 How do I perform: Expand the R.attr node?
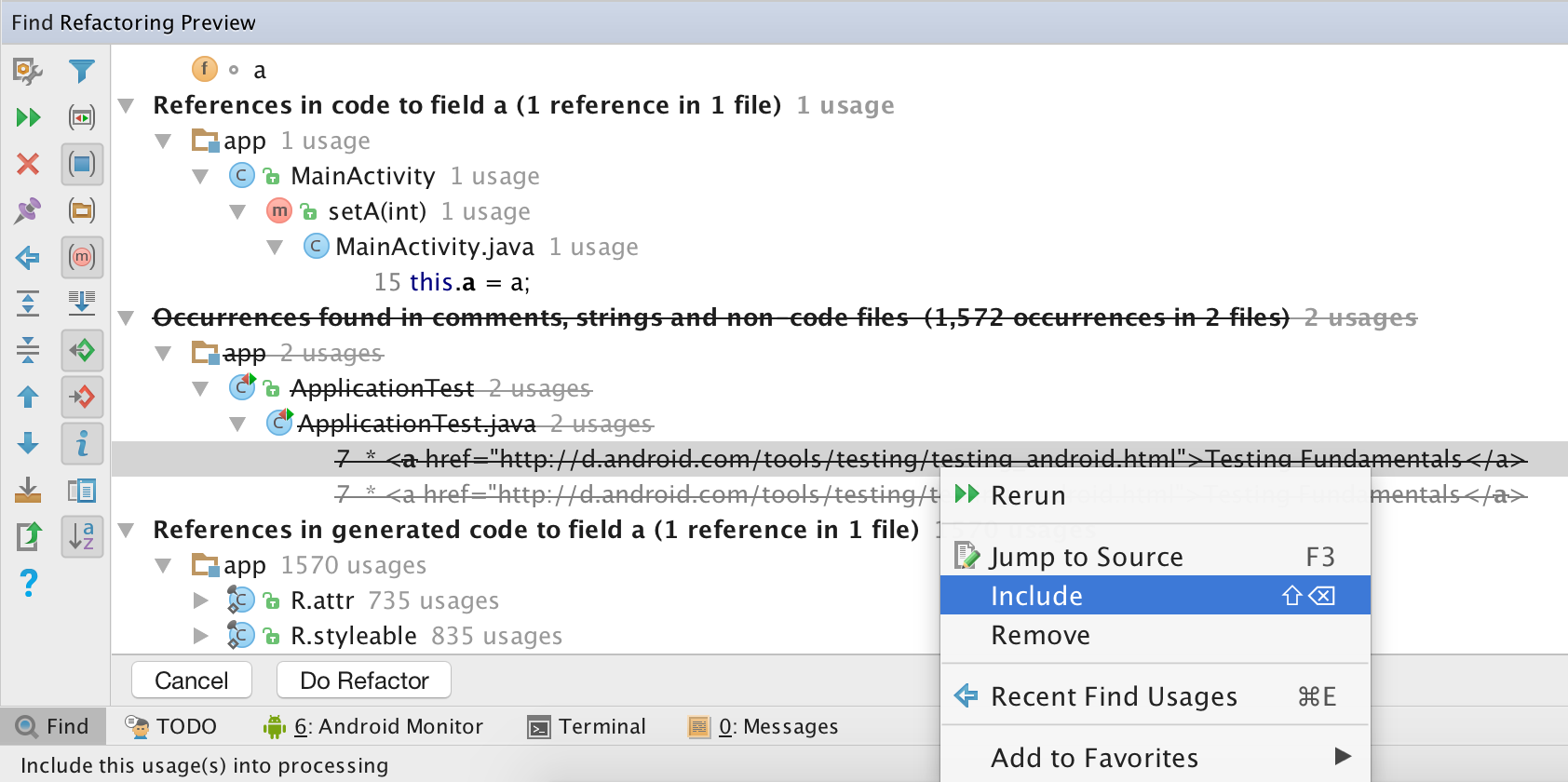point(200,600)
